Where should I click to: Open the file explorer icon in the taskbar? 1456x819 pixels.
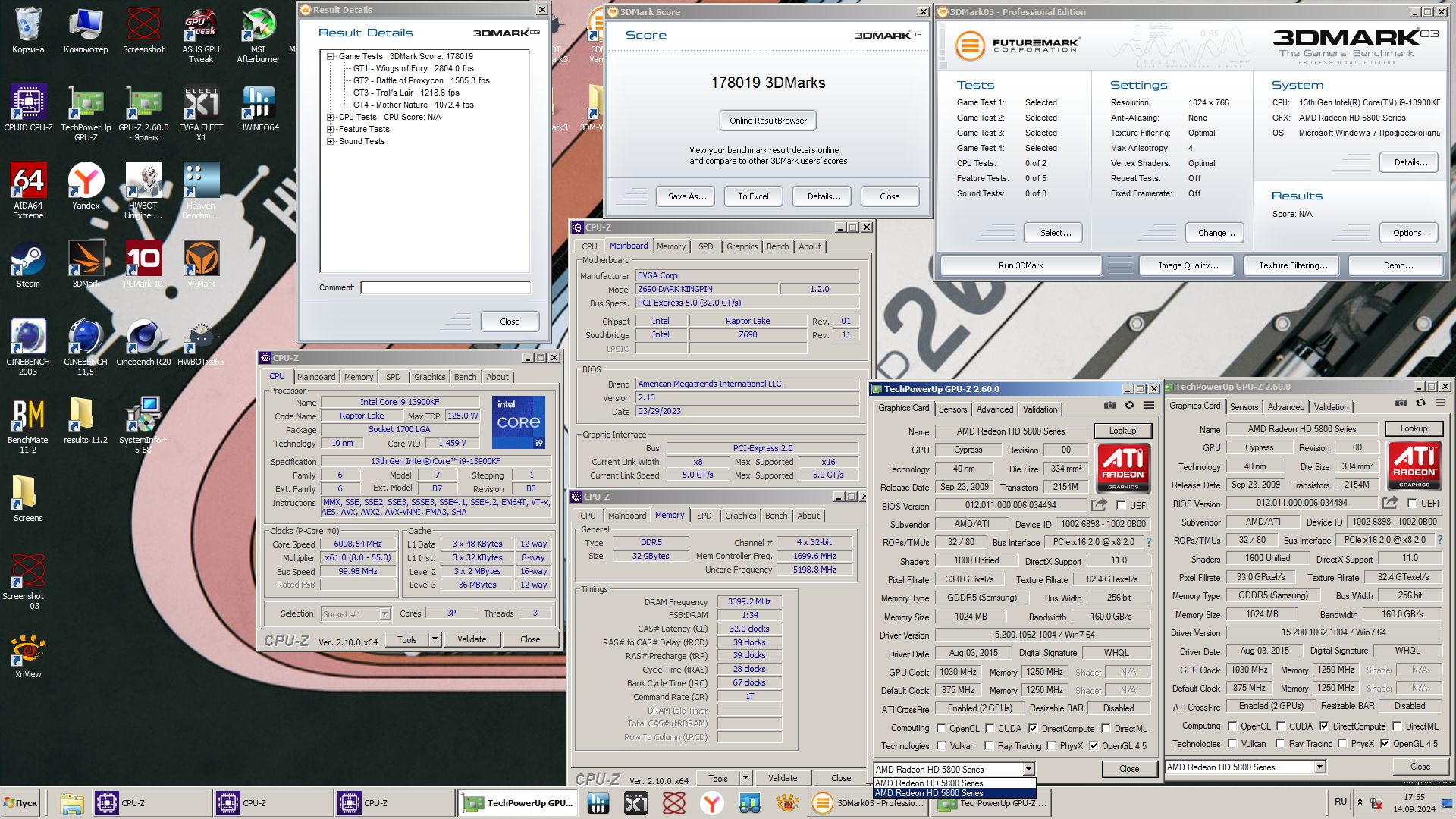(71, 803)
